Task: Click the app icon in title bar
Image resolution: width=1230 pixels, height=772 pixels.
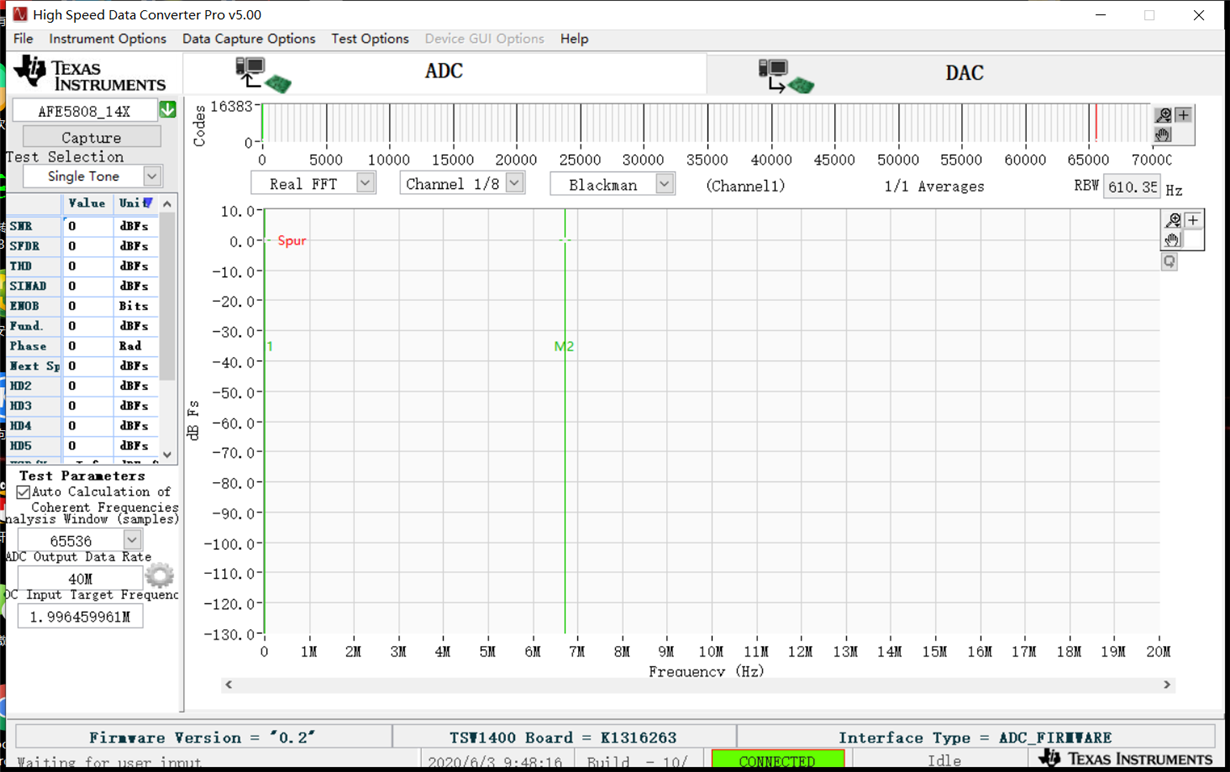Action: 19,15
